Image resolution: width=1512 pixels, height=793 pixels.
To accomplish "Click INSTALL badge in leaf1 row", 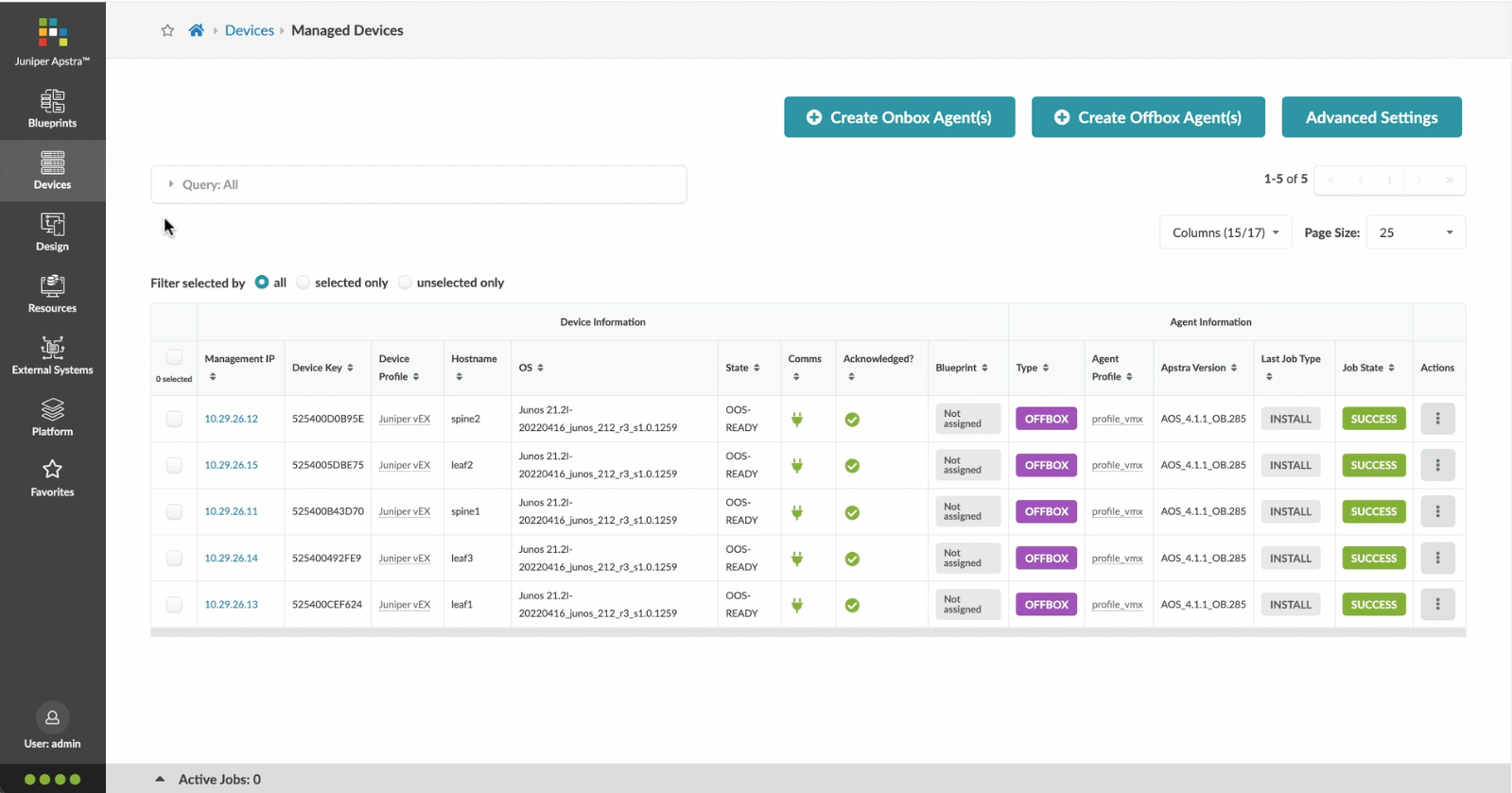I will (x=1290, y=604).
